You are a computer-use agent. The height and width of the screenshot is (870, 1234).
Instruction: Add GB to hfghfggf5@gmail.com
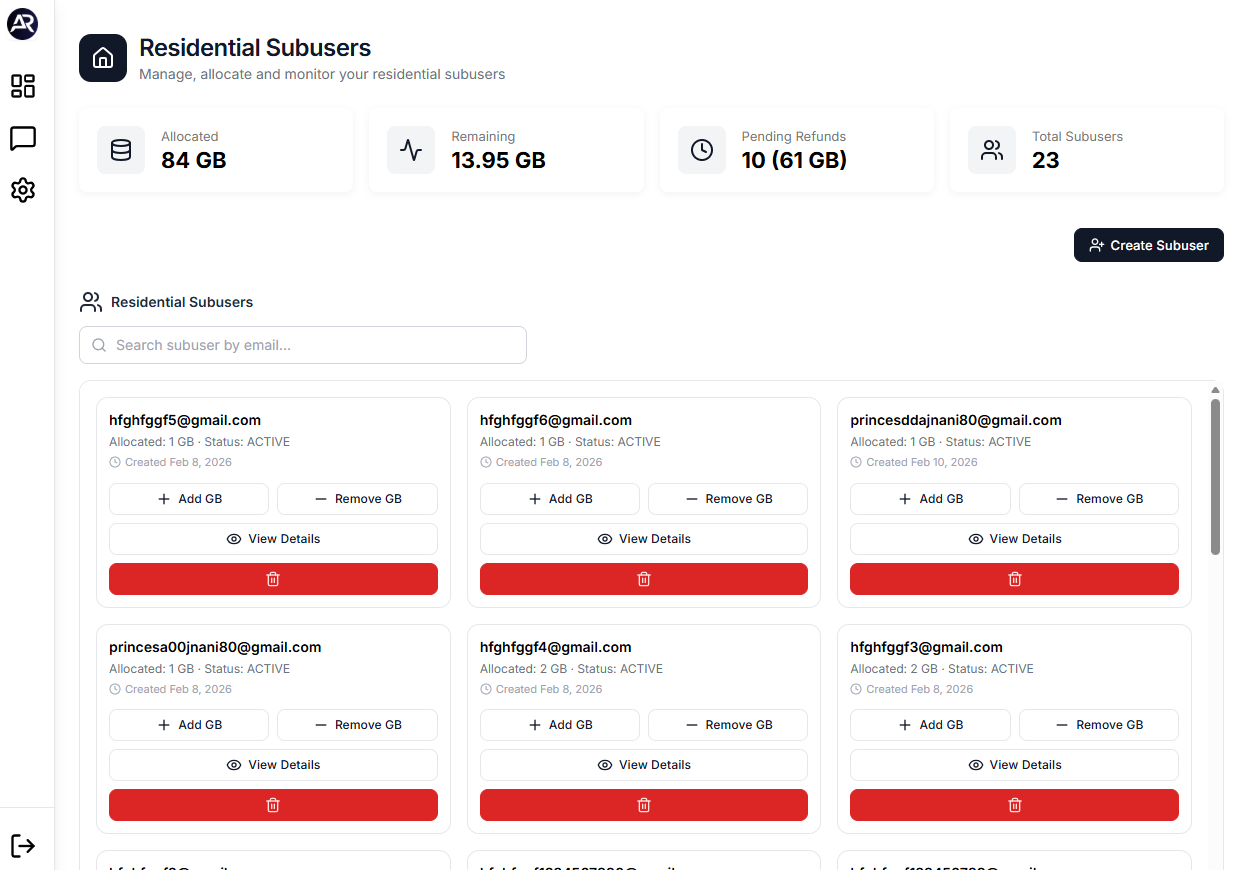pos(189,499)
